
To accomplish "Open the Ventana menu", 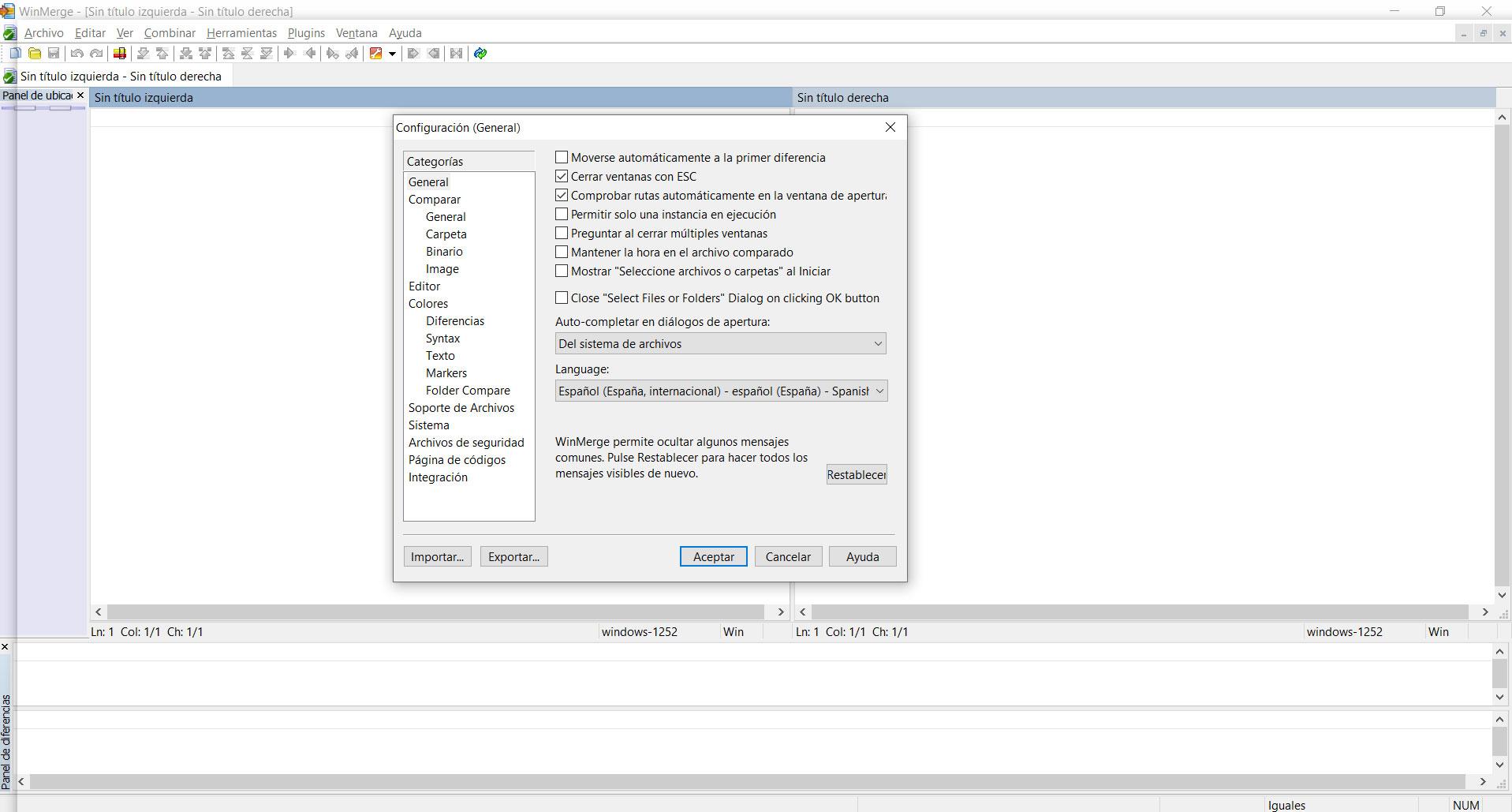I will tap(357, 33).
